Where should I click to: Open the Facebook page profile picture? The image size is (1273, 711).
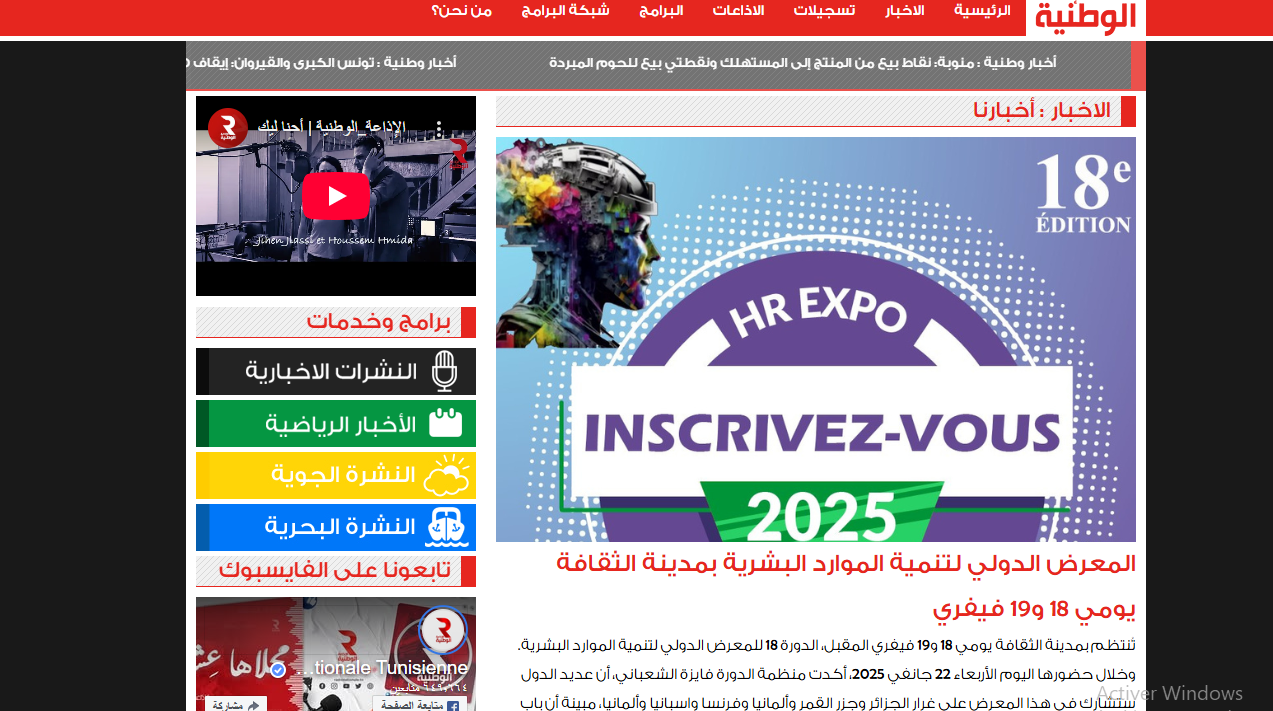click(x=442, y=631)
